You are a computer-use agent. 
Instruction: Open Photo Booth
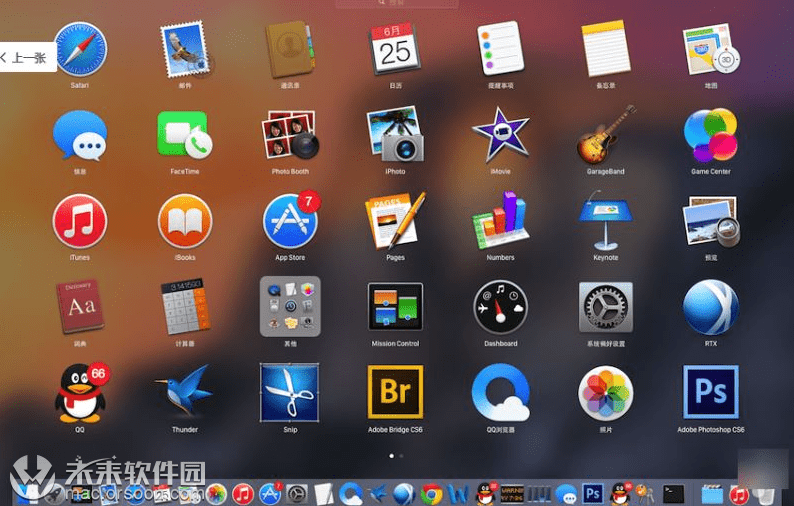(290, 134)
